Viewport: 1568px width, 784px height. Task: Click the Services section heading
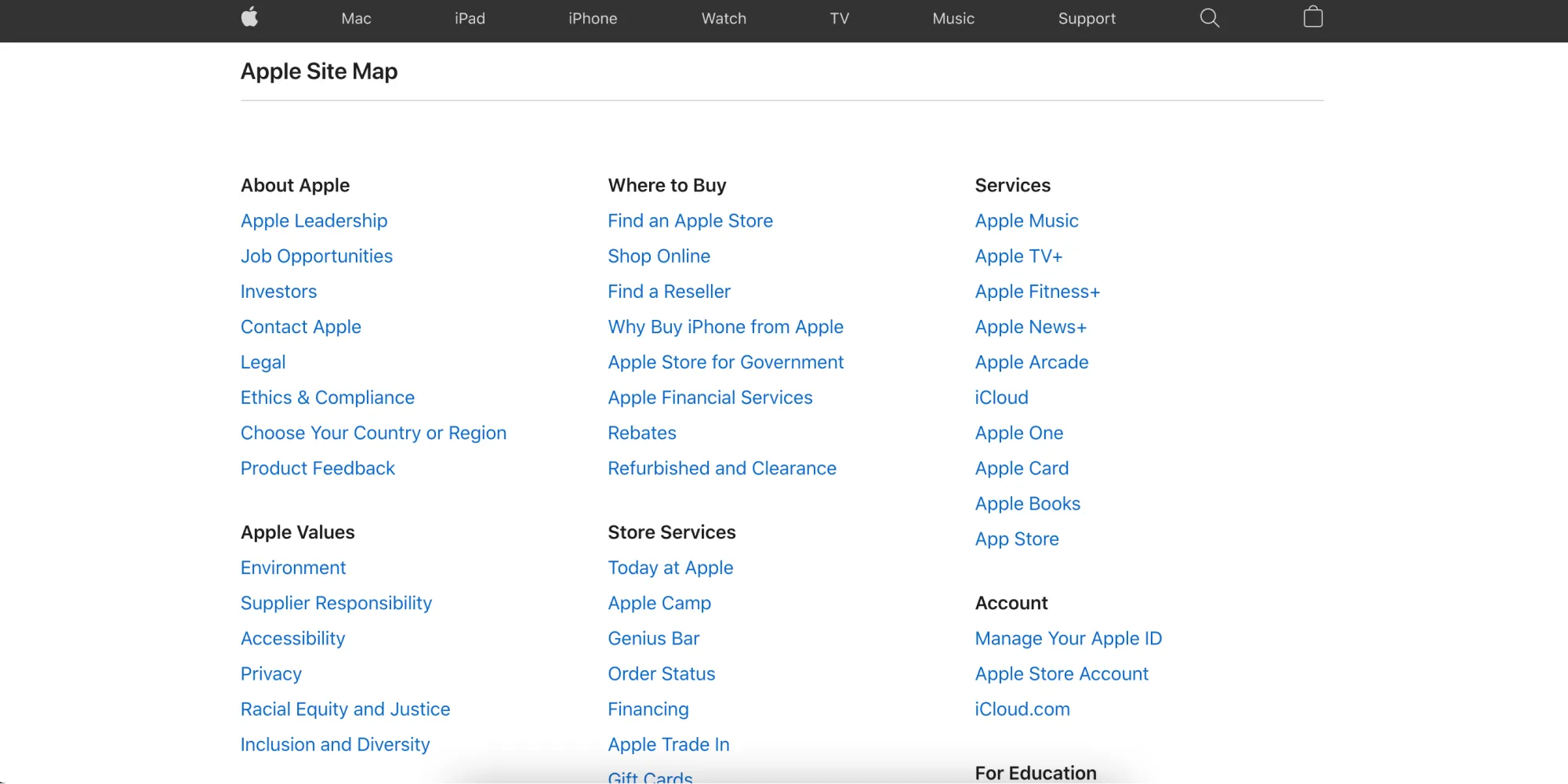tap(1012, 186)
